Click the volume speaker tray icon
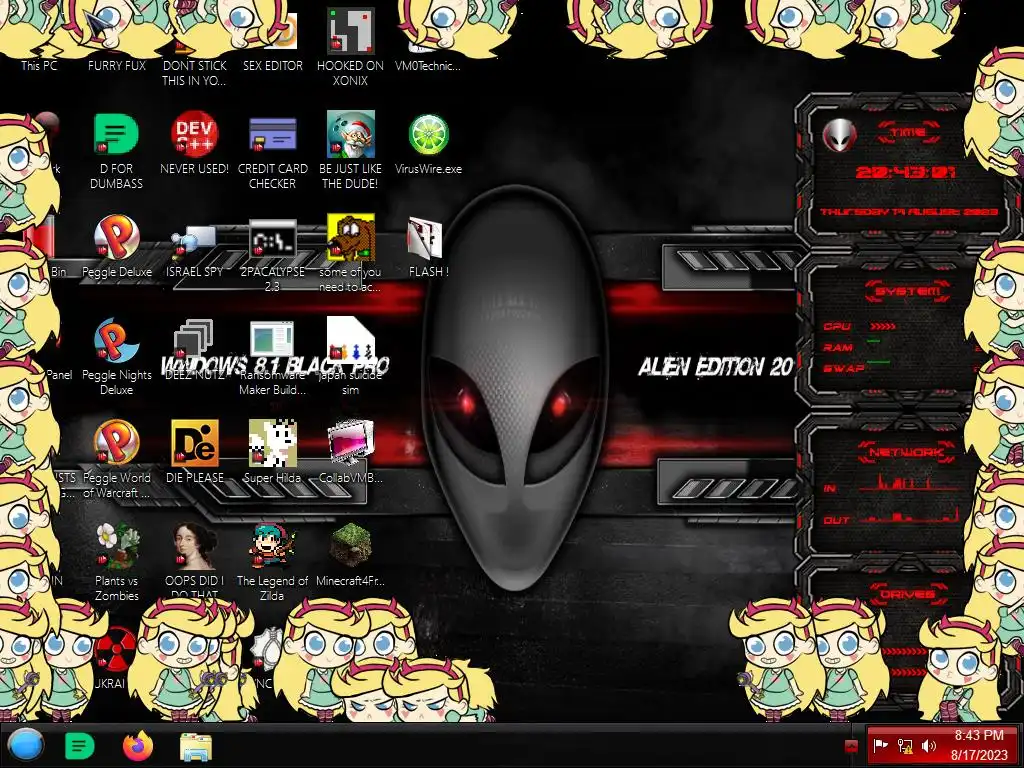The width and height of the screenshot is (1024, 768). 928,746
